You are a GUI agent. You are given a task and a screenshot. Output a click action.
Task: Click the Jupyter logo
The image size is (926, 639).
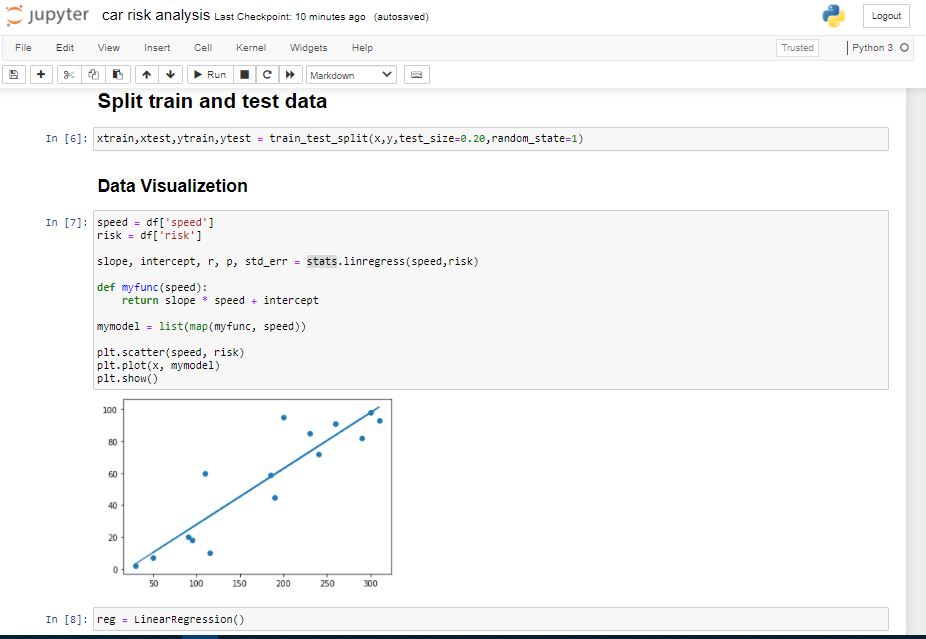coord(47,15)
